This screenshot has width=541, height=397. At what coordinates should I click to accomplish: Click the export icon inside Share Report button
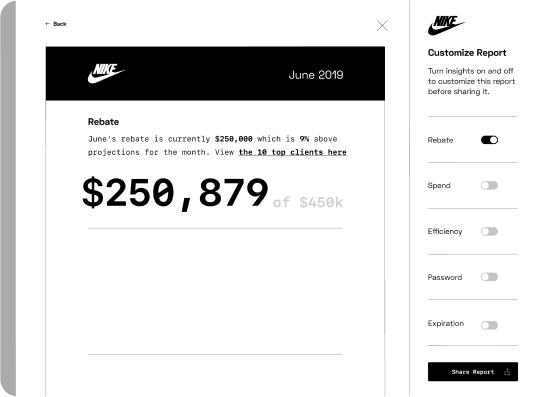point(507,372)
